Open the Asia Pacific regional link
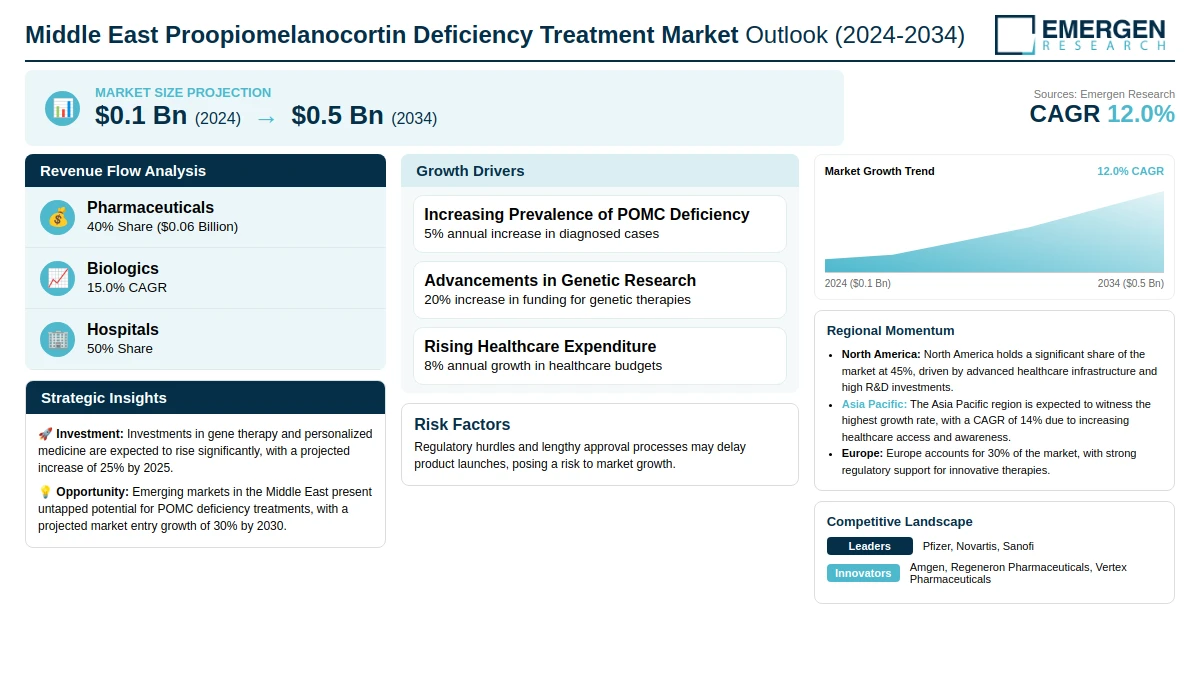Viewport: 1200px width, 700px height. click(874, 404)
